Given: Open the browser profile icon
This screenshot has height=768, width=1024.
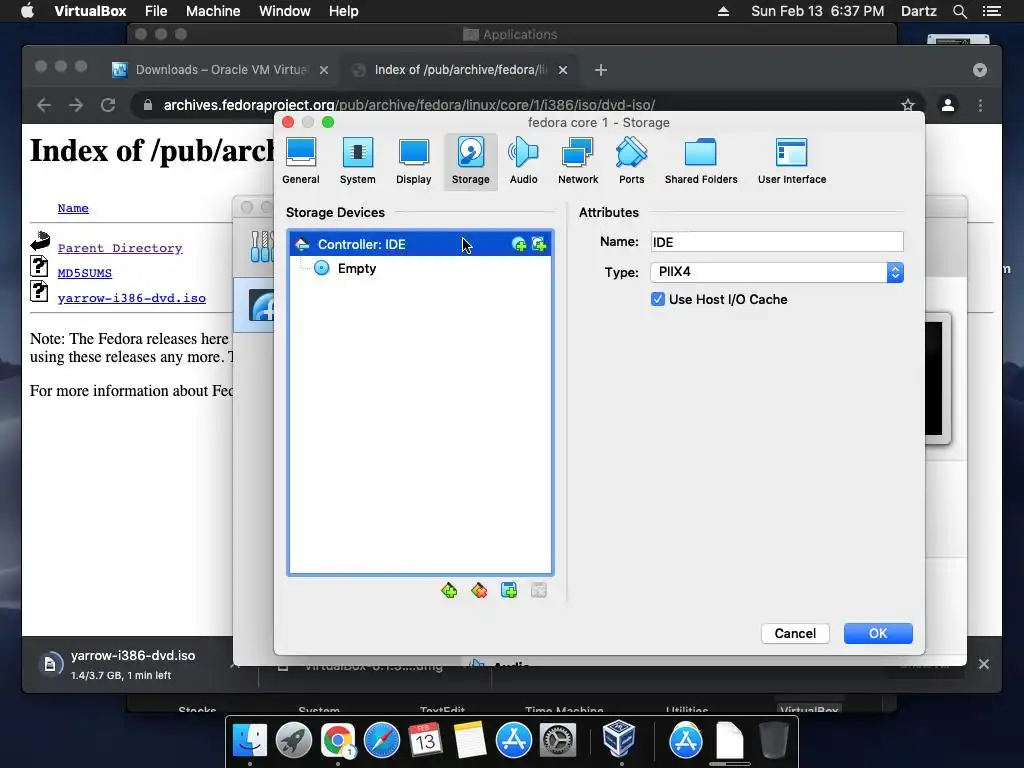Looking at the screenshot, I should click(948, 105).
